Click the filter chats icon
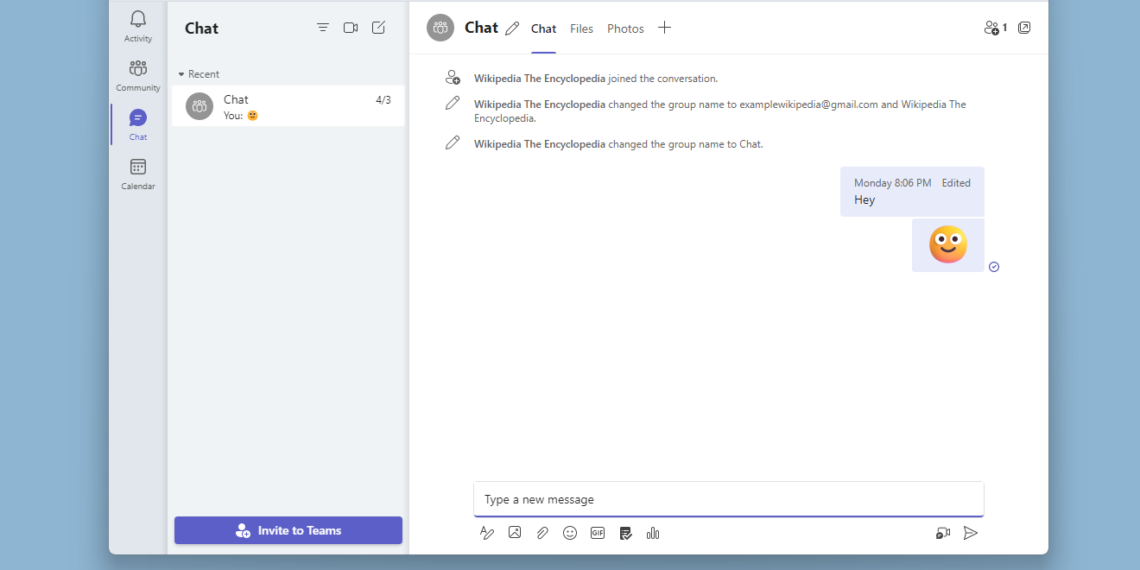 pyautogui.click(x=323, y=28)
